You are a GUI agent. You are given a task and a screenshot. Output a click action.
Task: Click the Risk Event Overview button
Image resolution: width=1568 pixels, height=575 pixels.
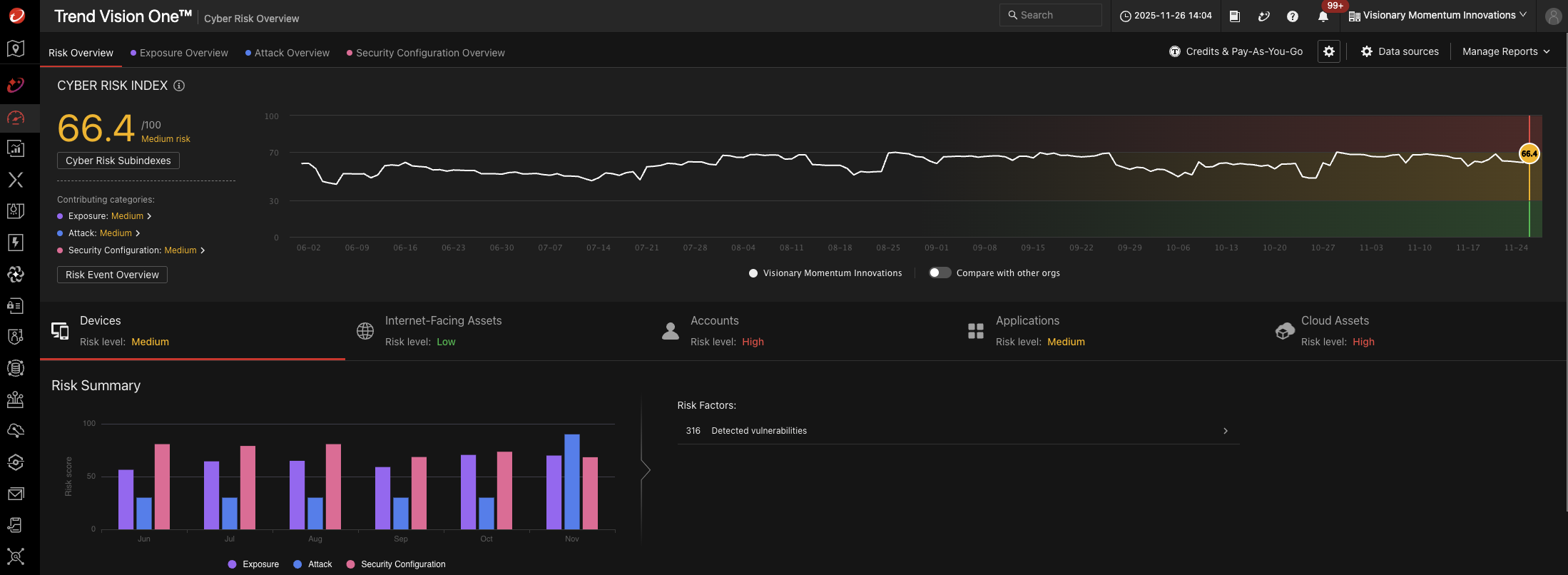[x=112, y=275]
